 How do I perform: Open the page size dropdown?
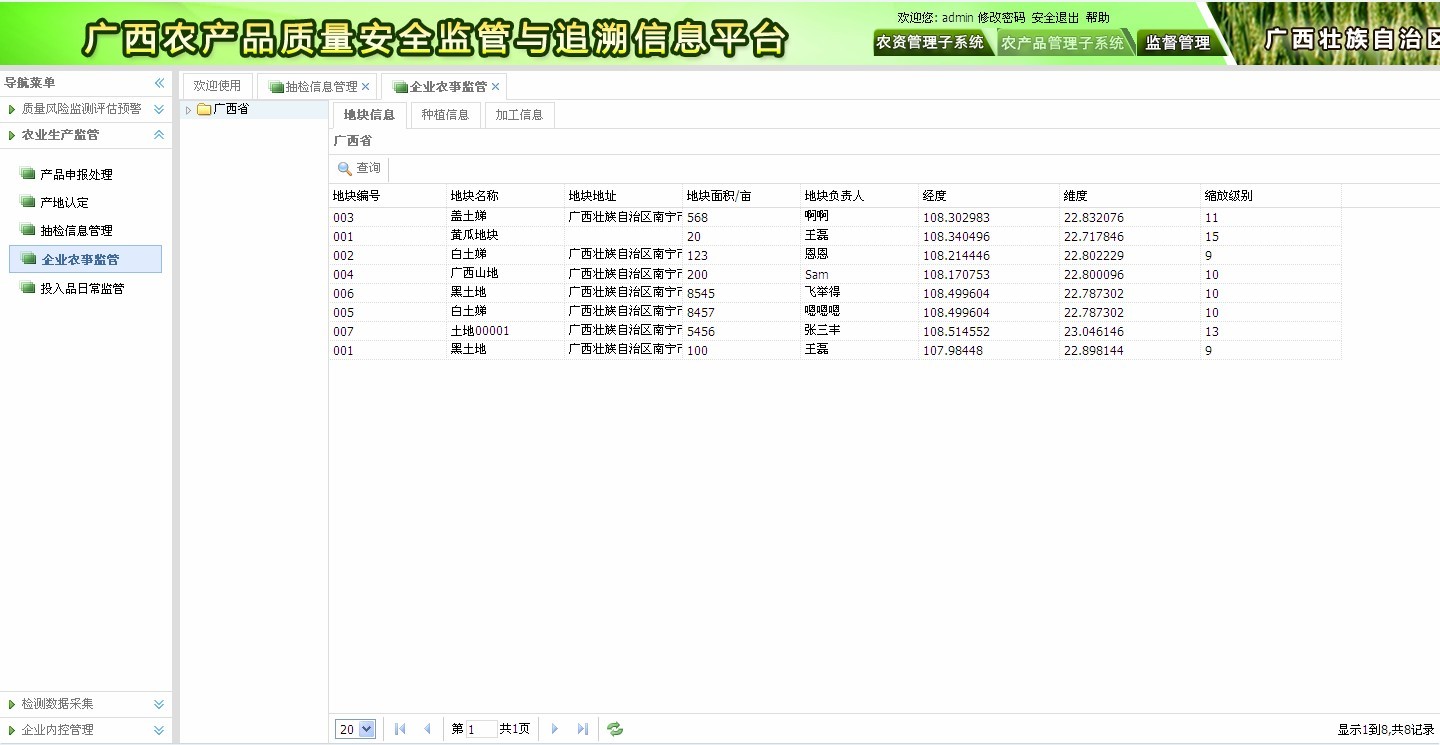point(366,729)
